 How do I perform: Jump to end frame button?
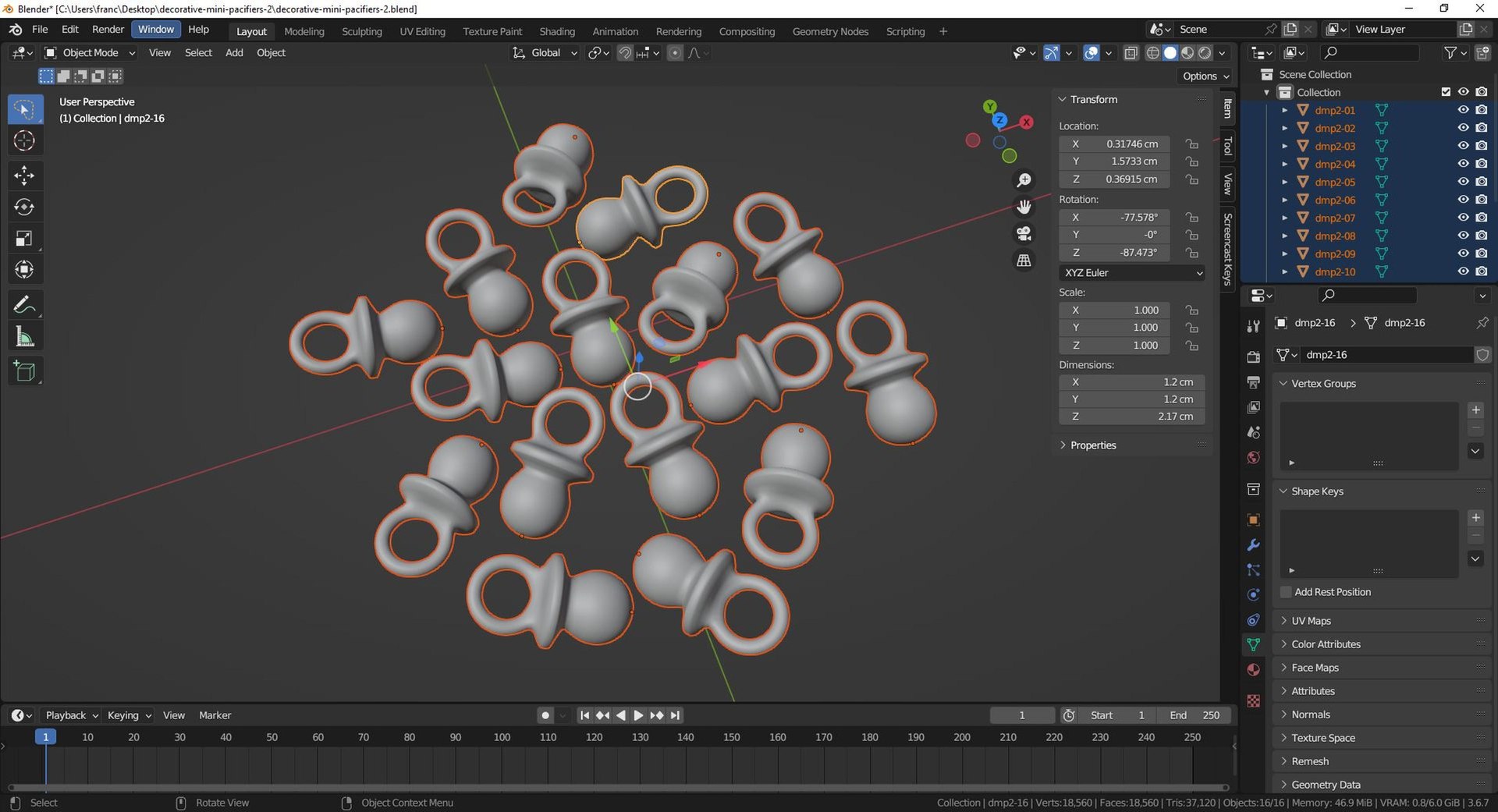675,715
